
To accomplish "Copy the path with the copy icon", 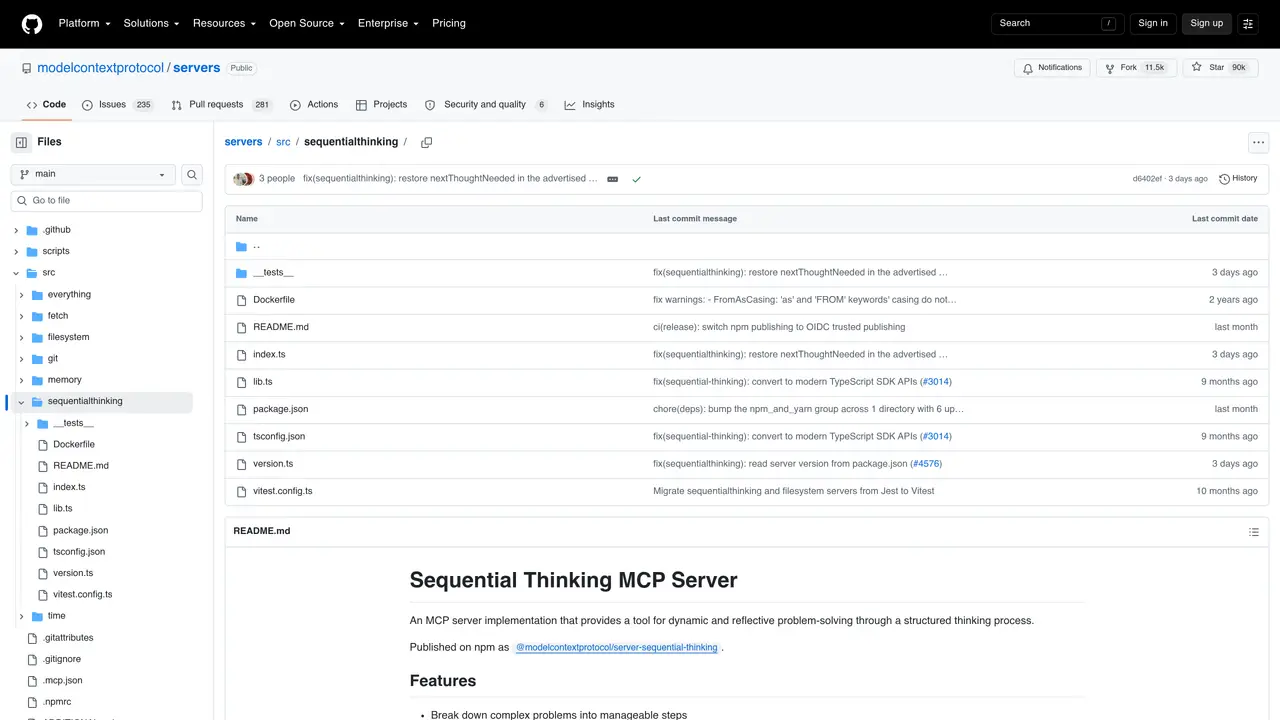I will (x=426, y=142).
